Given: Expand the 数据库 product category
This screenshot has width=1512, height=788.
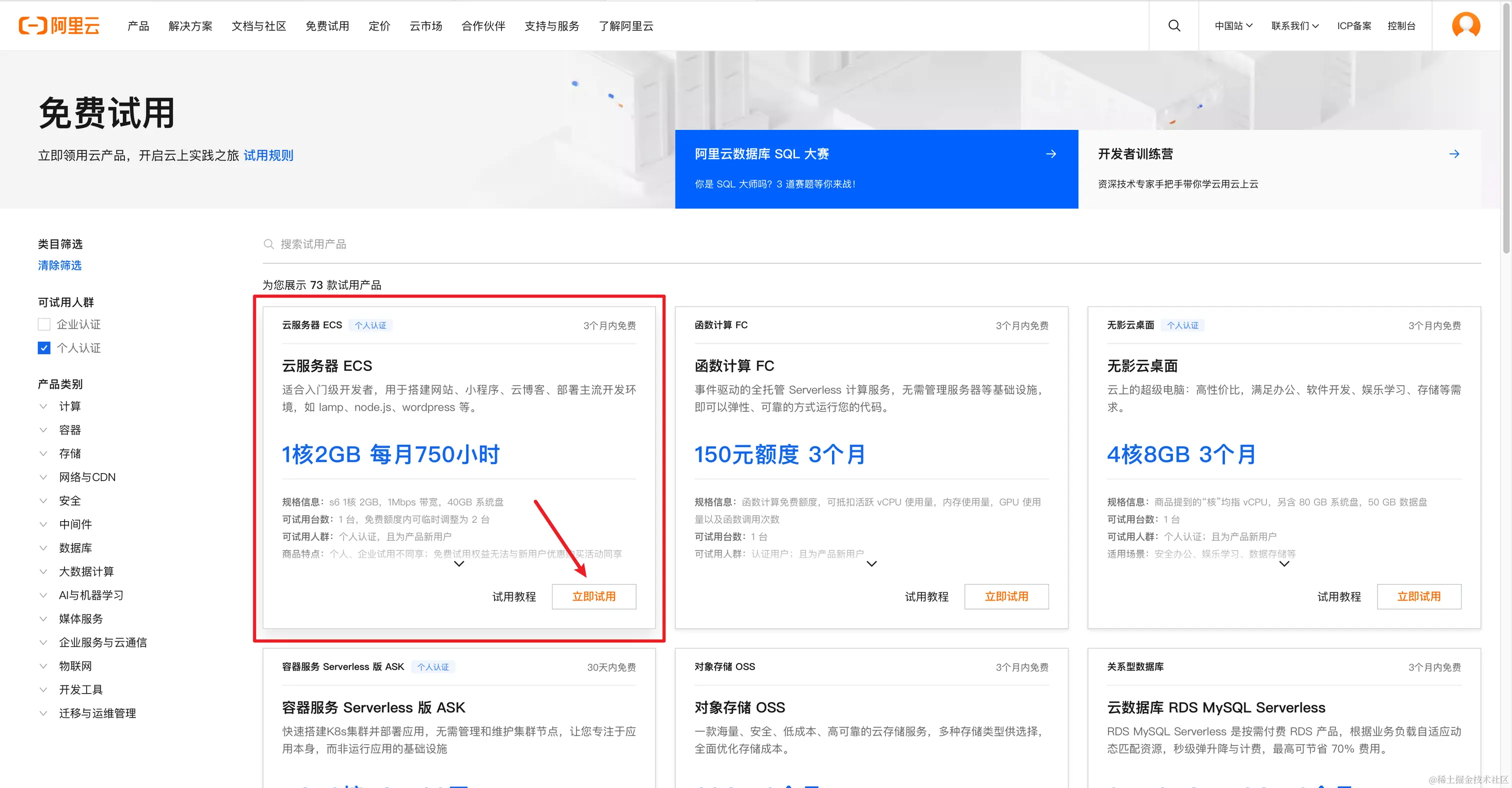Looking at the screenshot, I should click(75, 548).
